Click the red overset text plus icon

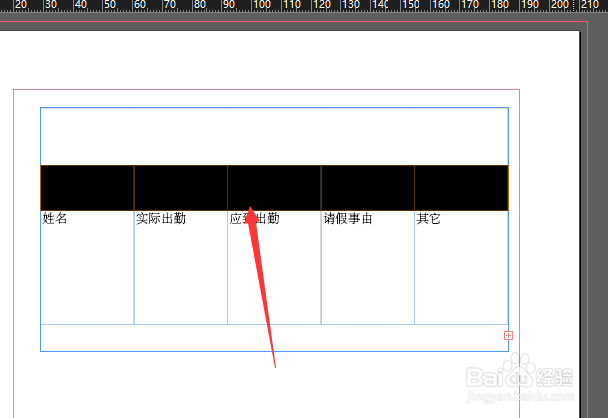click(508, 335)
